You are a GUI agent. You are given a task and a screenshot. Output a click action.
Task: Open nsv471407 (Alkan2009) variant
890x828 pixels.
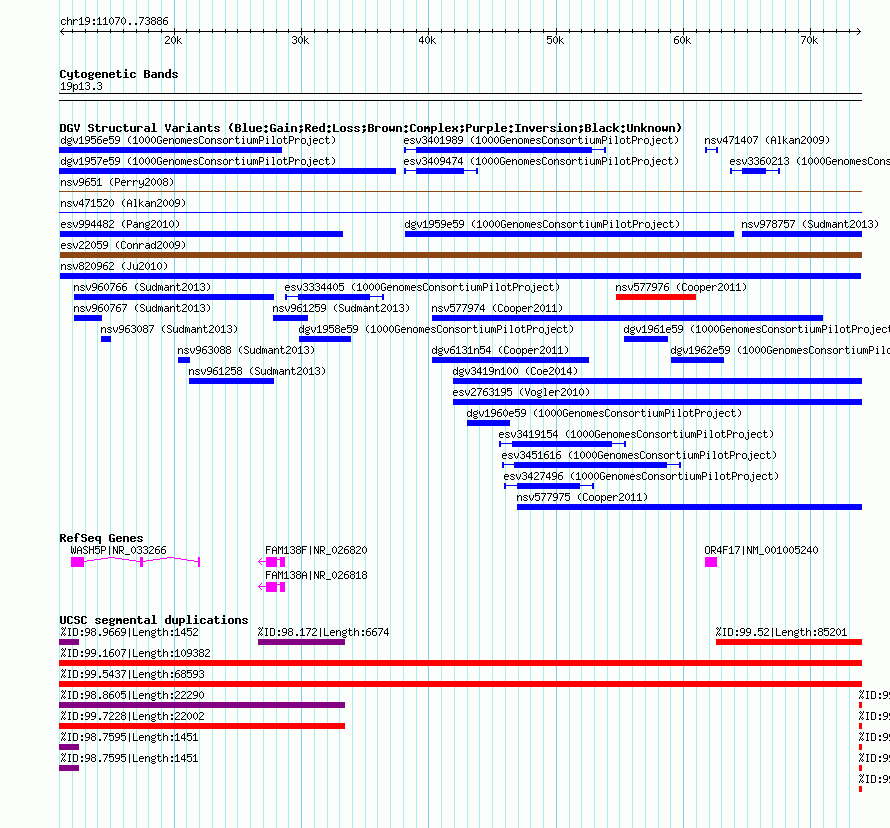coord(711,150)
